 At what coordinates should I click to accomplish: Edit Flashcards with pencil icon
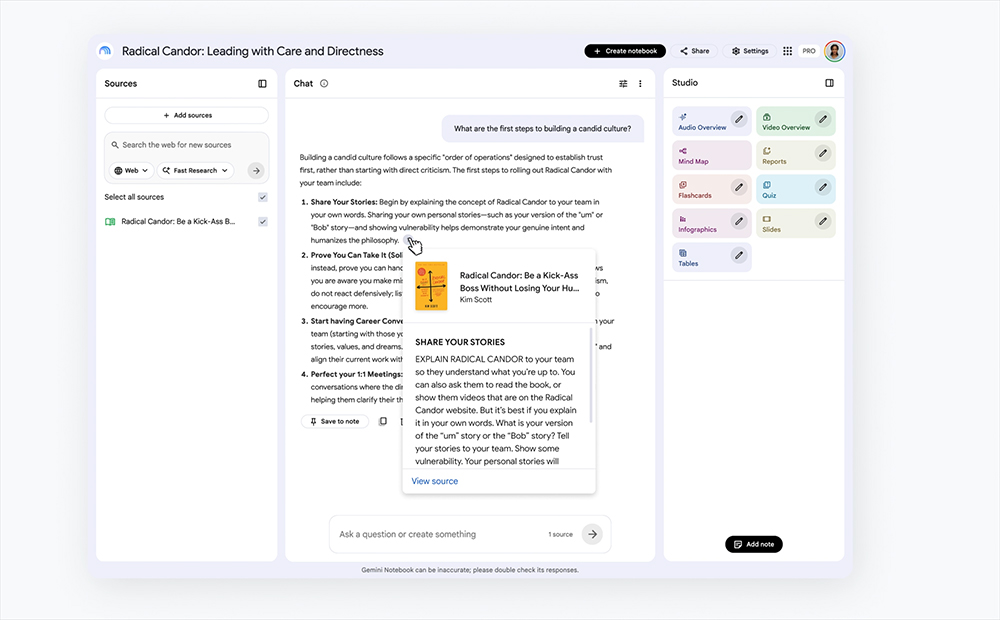[739, 188]
